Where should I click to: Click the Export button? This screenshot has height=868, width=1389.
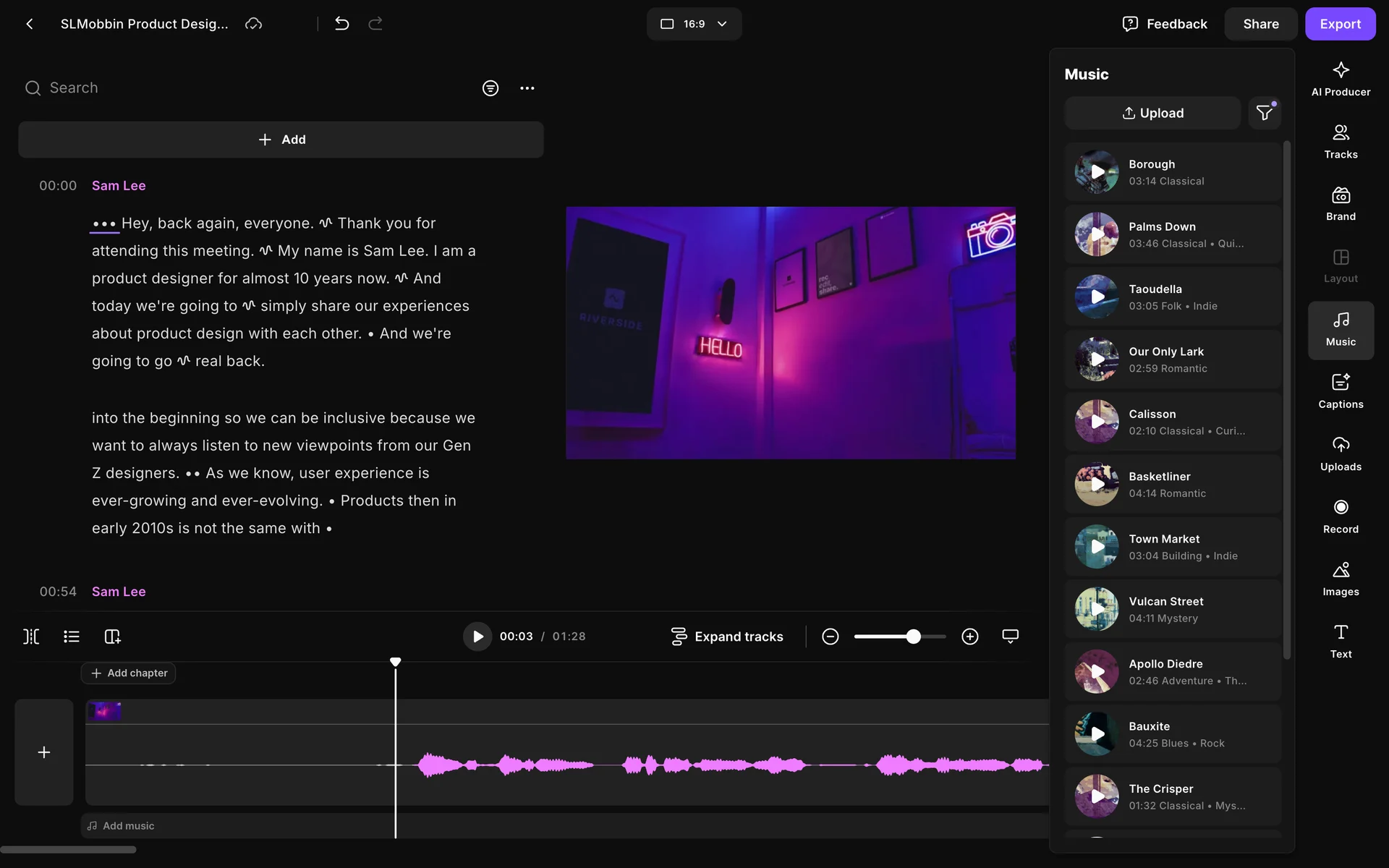(x=1340, y=24)
